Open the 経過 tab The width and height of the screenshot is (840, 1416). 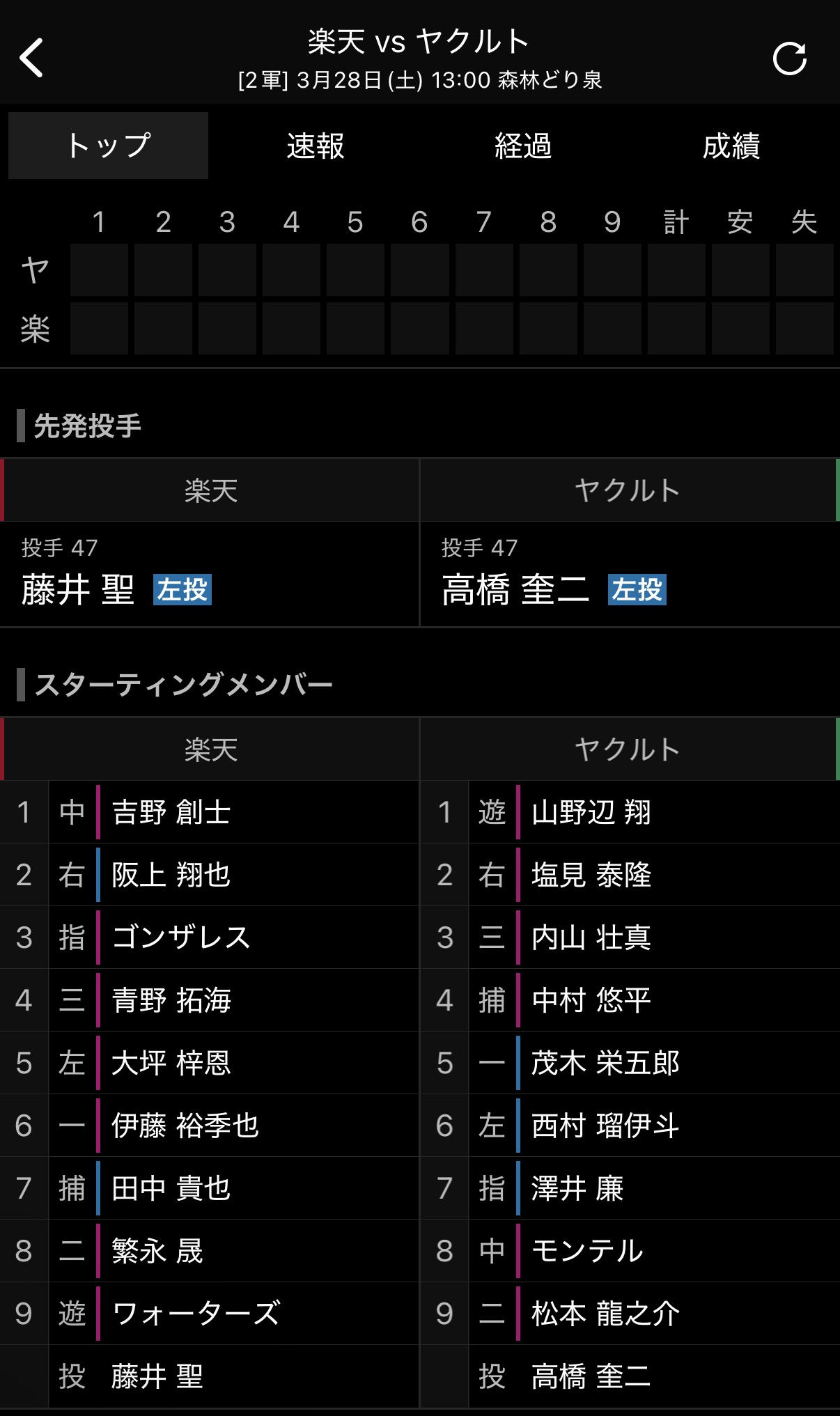click(523, 146)
